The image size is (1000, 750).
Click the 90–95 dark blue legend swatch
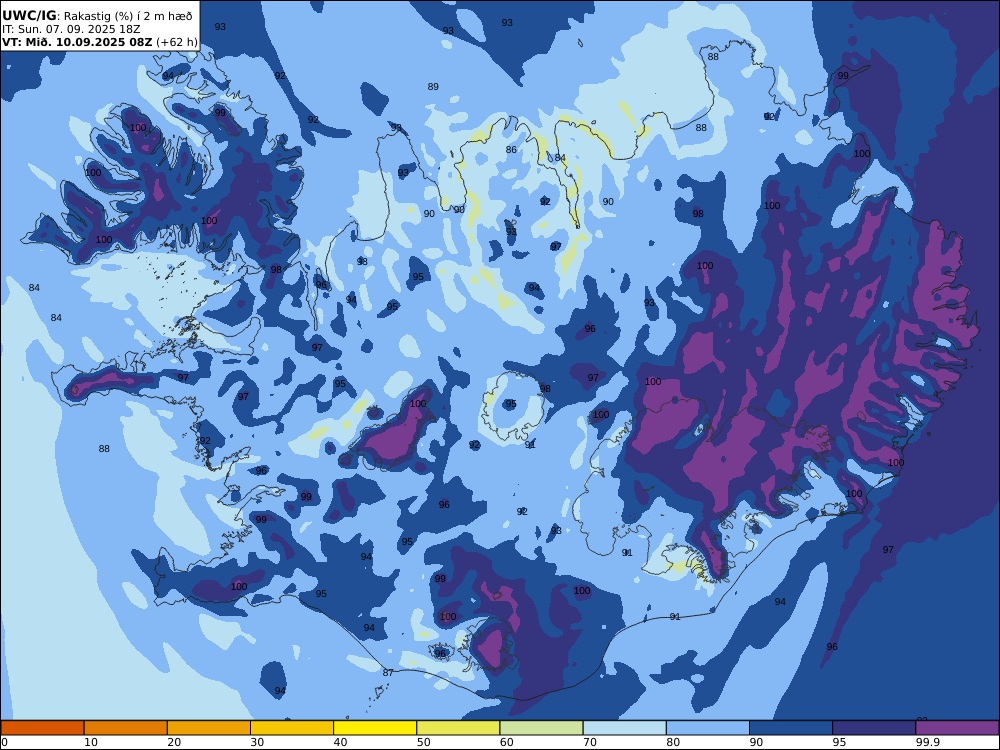click(x=791, y=728)
